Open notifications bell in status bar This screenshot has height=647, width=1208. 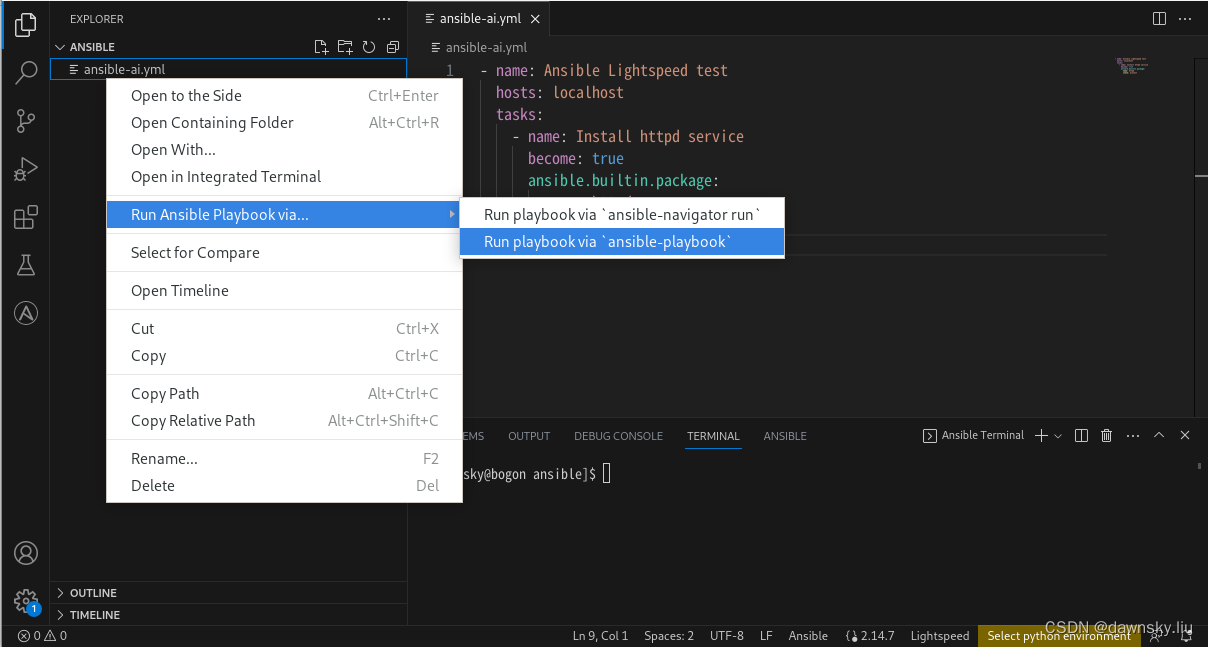[1186, 636]
